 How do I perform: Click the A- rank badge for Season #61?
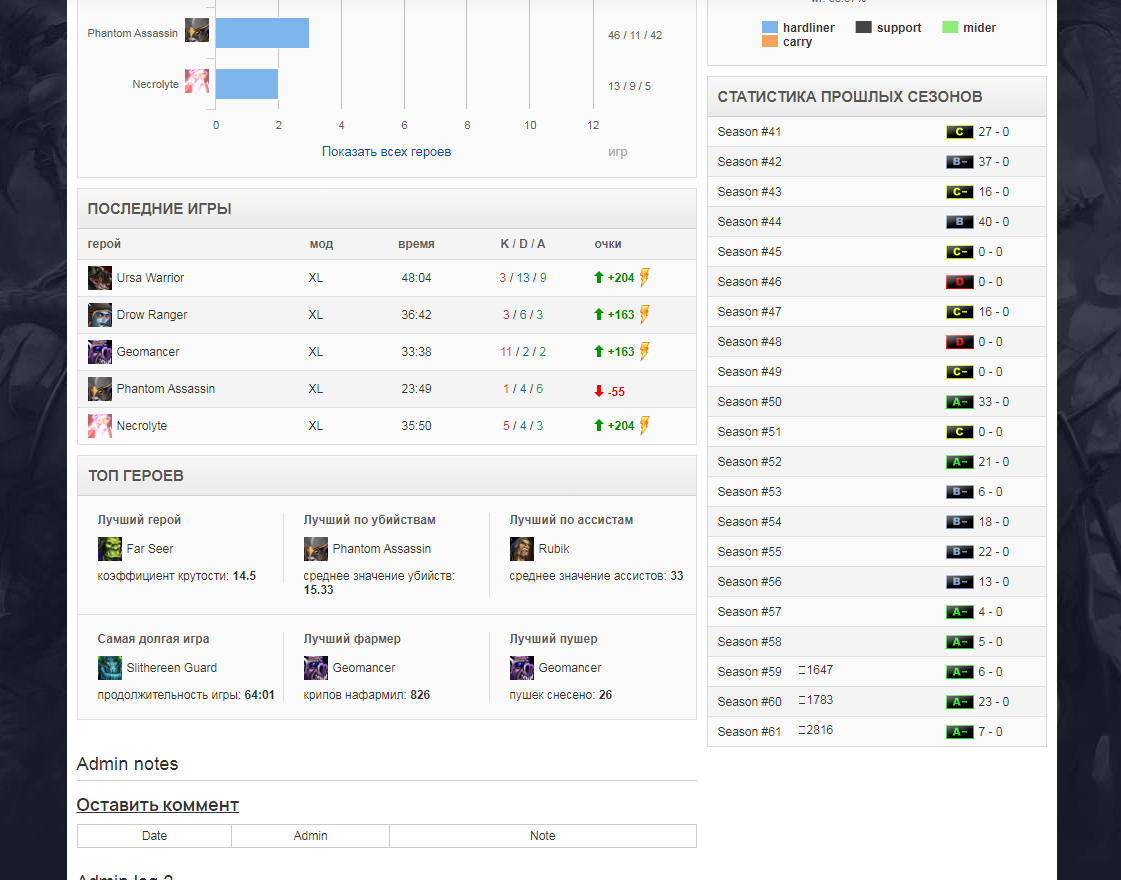(x=959, y=732)
